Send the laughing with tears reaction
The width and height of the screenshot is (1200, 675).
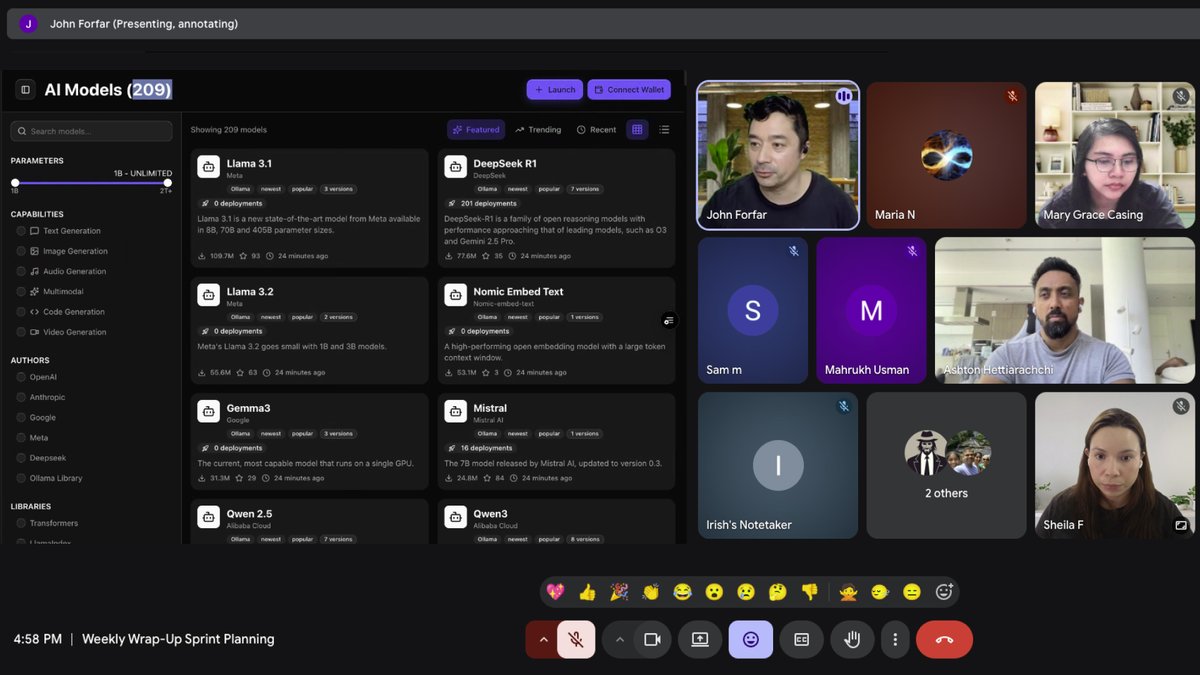[682, 592]
